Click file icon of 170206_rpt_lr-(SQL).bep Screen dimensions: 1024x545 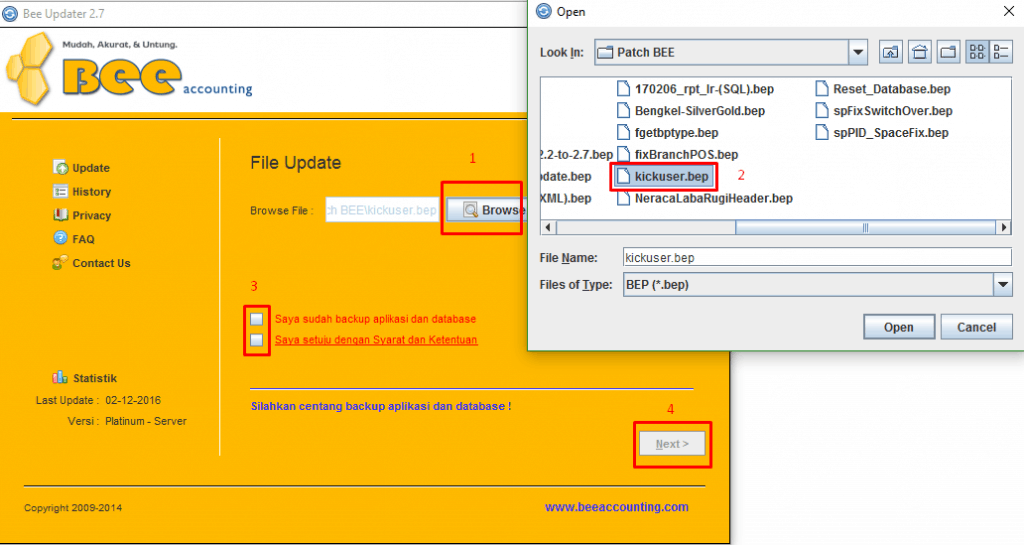[624, 89]
